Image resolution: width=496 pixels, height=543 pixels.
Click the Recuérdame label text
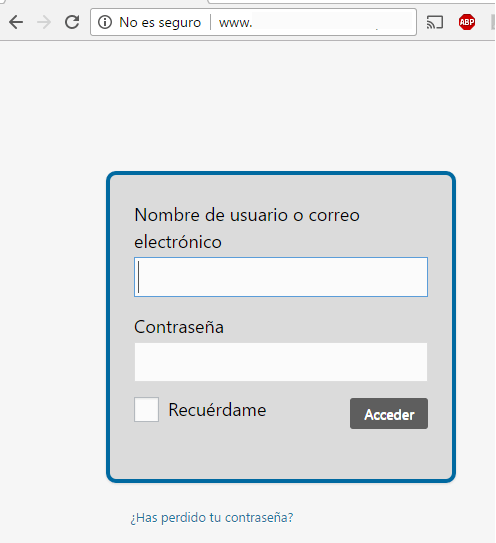(217, 410)
